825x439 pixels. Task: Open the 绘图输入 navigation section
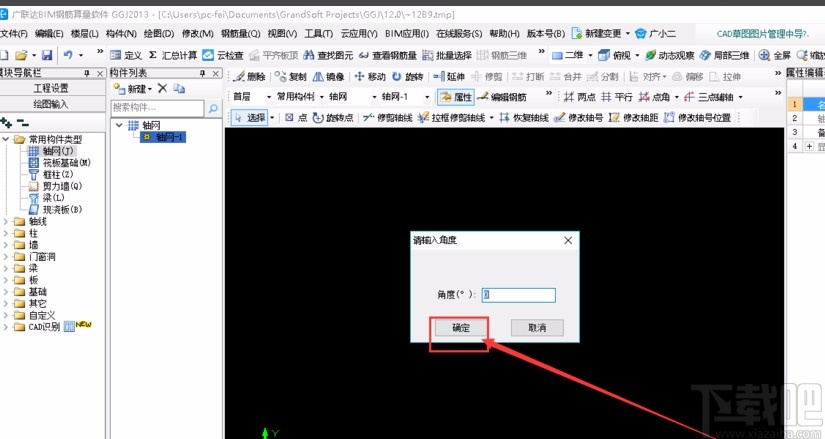52,104
